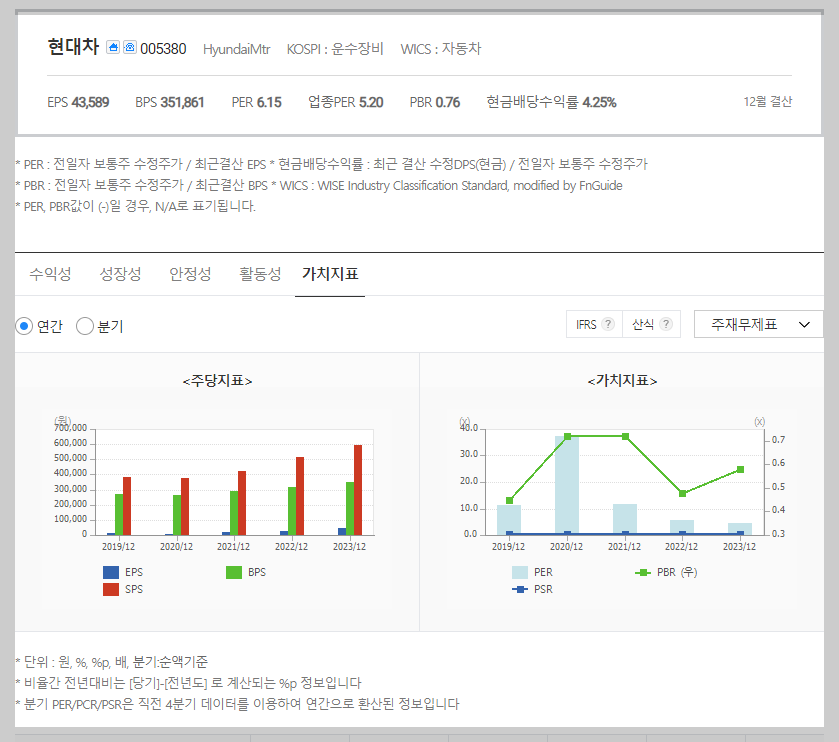Toggle the PBR (우) legend marker

(643, 572)
